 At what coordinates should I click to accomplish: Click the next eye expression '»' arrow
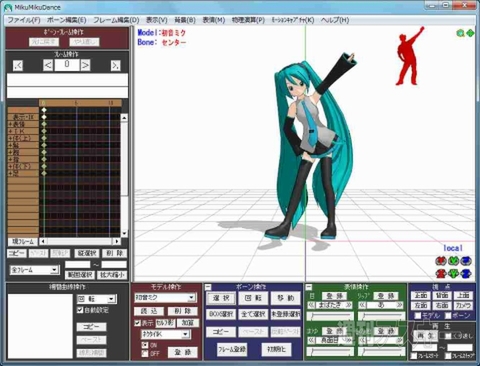click(x=349, y=305)
